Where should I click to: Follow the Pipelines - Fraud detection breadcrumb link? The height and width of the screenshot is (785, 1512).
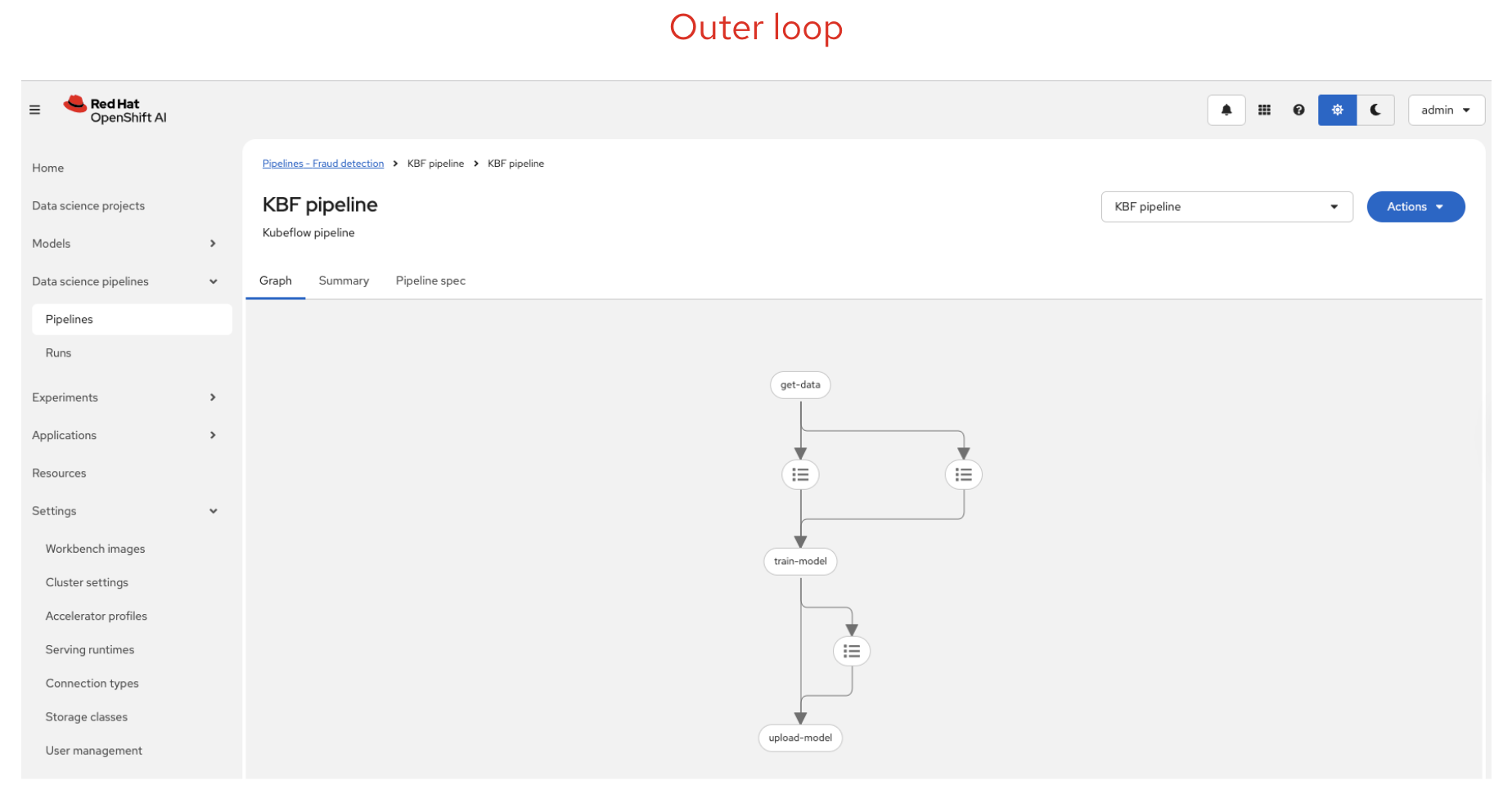click(x=322, y=163)
